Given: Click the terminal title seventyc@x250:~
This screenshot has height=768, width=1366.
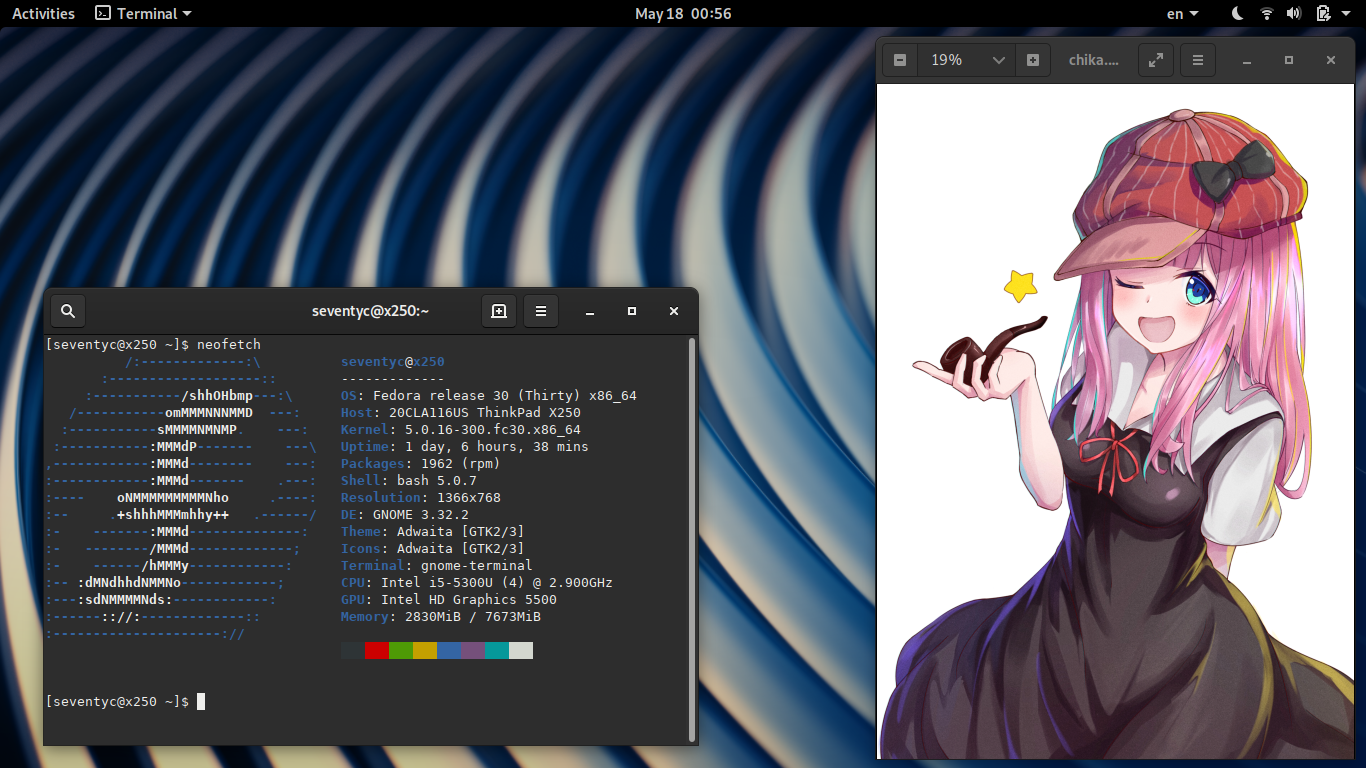Looking at the screenshot, I should pyautogui.click(x=370, y=311).
